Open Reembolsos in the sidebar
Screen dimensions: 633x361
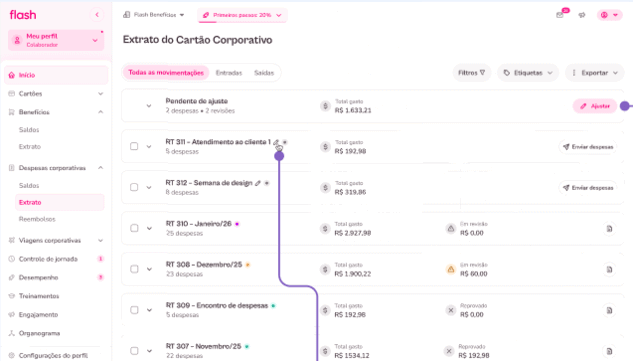(x=37, y=219)
